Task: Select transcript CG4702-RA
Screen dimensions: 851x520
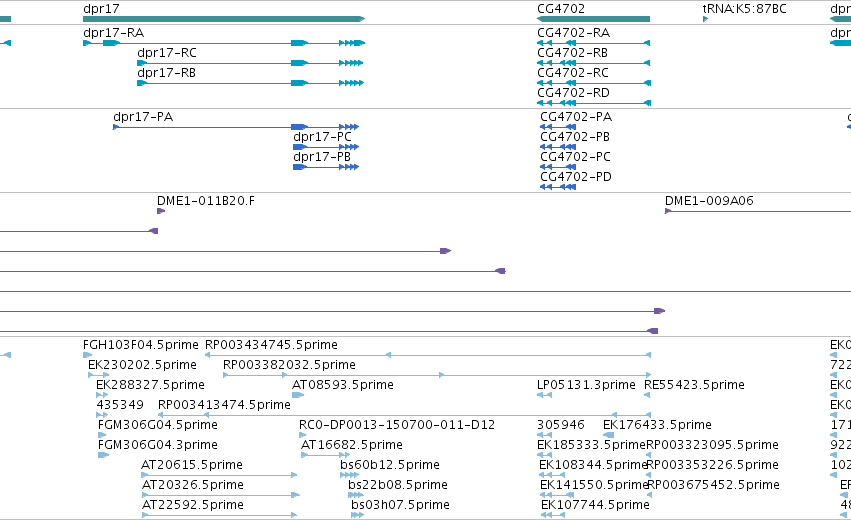Action: coord(593,43)
